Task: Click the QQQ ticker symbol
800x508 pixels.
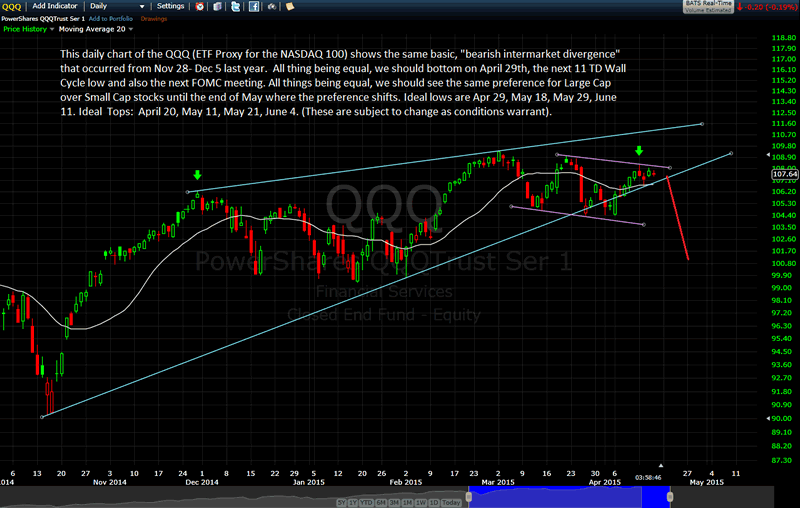Action: [x=11, y=7]
